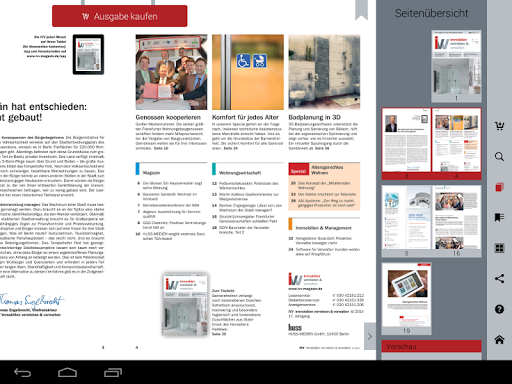Switch to grid view icon
Image resolution: width=512 pixels, height=384 pixels.
click(499, 248)
